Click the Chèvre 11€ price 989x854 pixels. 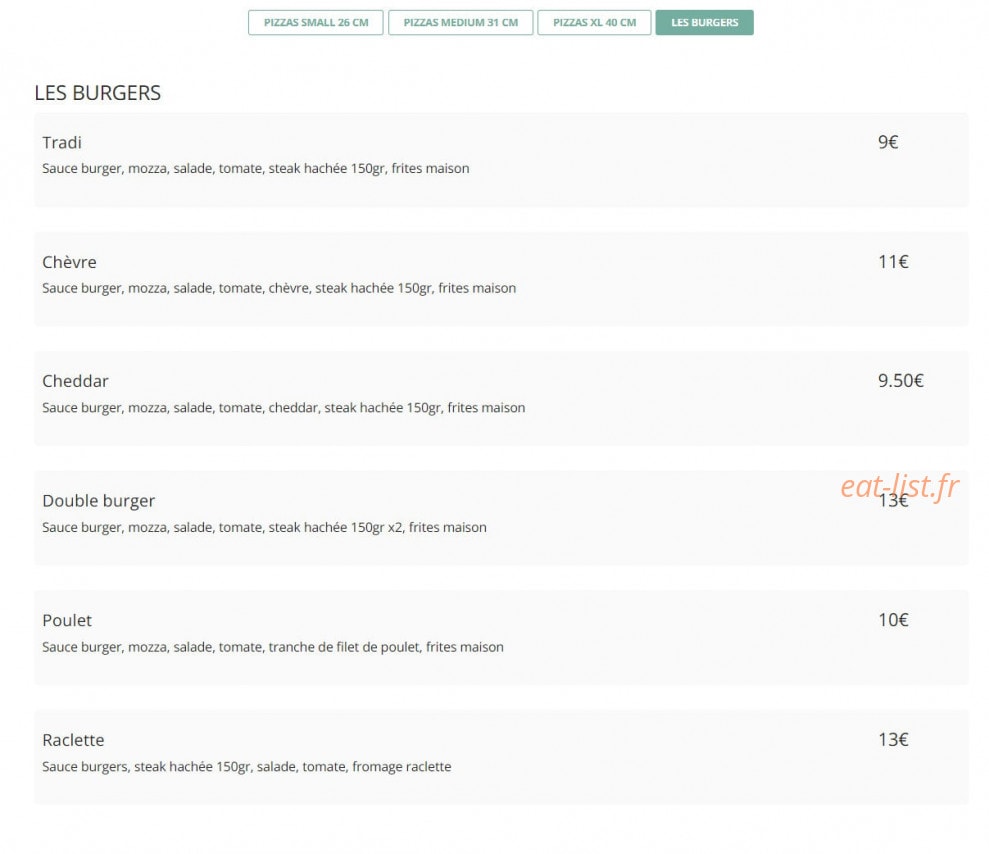893,262
